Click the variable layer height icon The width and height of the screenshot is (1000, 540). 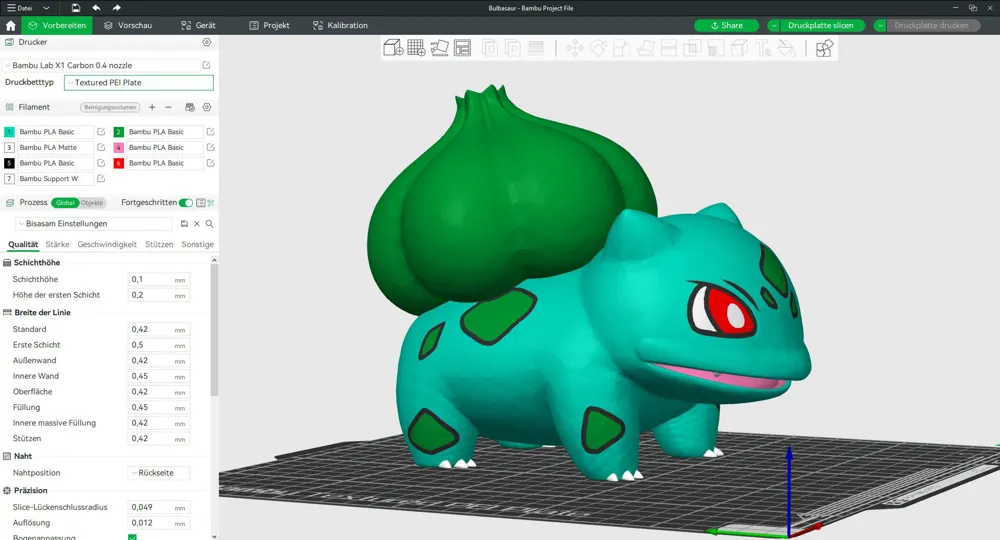coord(536,48)
